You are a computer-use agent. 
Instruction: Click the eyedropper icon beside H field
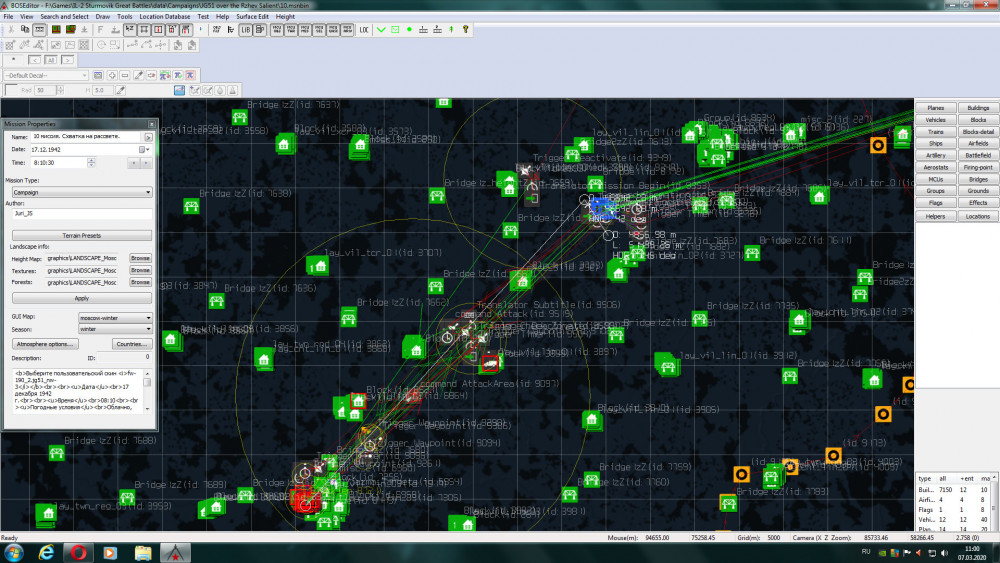121,91
